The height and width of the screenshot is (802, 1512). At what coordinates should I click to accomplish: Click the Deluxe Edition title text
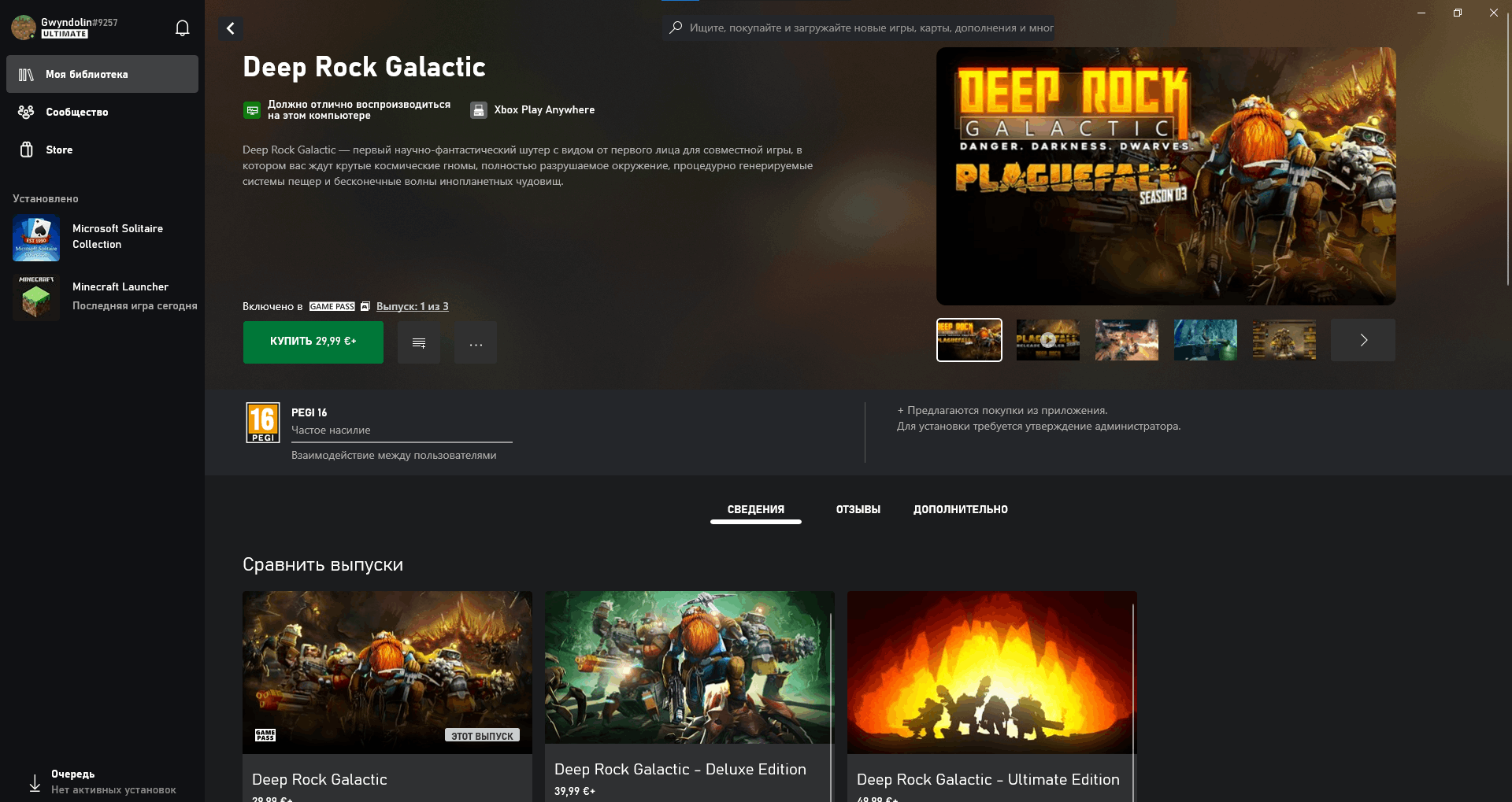pyautogui.click(x=680, y=770)
